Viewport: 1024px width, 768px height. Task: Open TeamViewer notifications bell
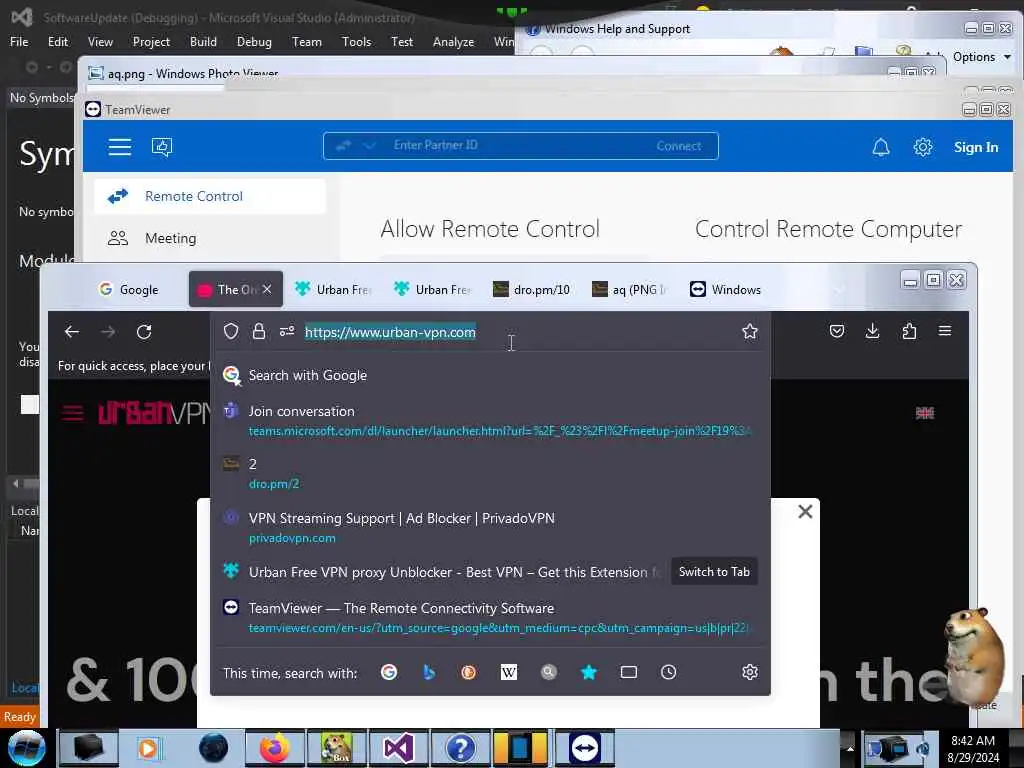coord(881,147)
